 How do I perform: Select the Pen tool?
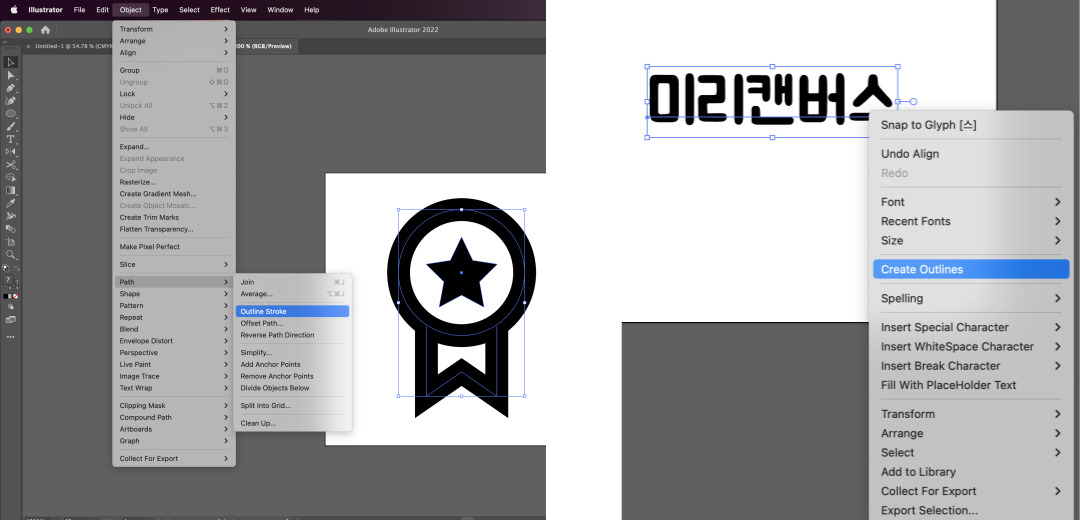[x=10, y=88]
